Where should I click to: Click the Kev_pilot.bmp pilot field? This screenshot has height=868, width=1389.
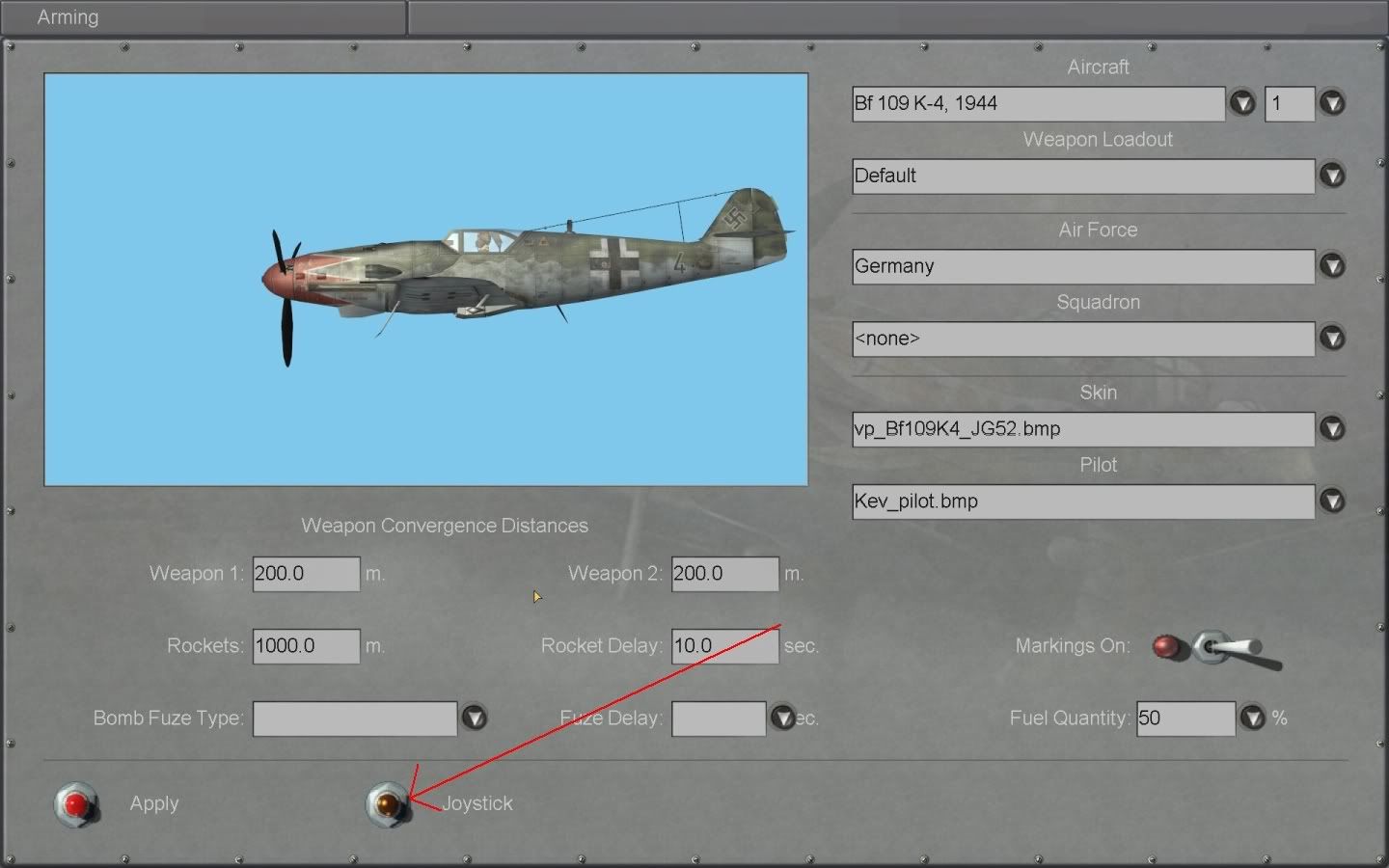(1083, 502)
